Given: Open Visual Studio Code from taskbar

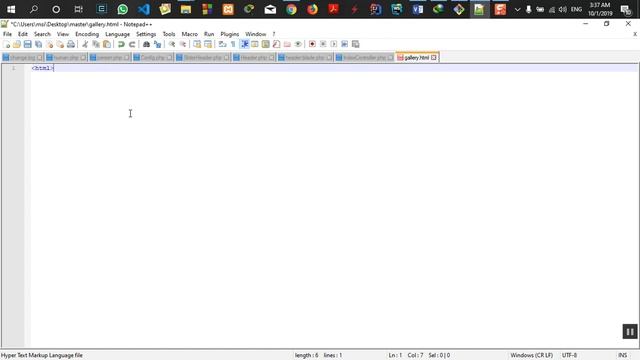Looking at the screenshot, I should tap(144, 9).
